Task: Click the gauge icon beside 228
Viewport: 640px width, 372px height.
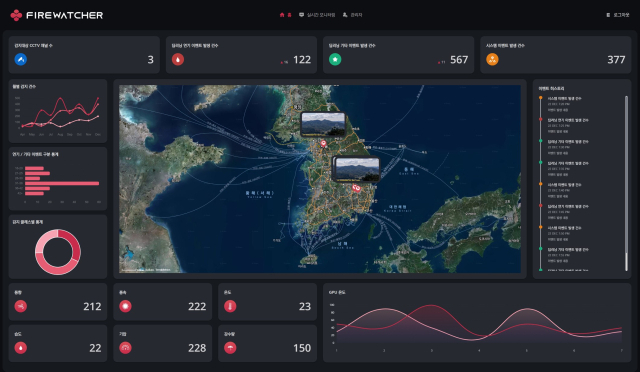Action: (x=125, y=348)
